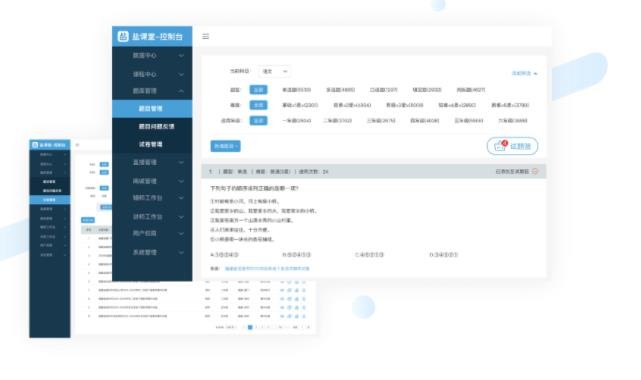641x380 pixels.
Task: Click the hamburger menu icon in header
Action: coord(206,36)
